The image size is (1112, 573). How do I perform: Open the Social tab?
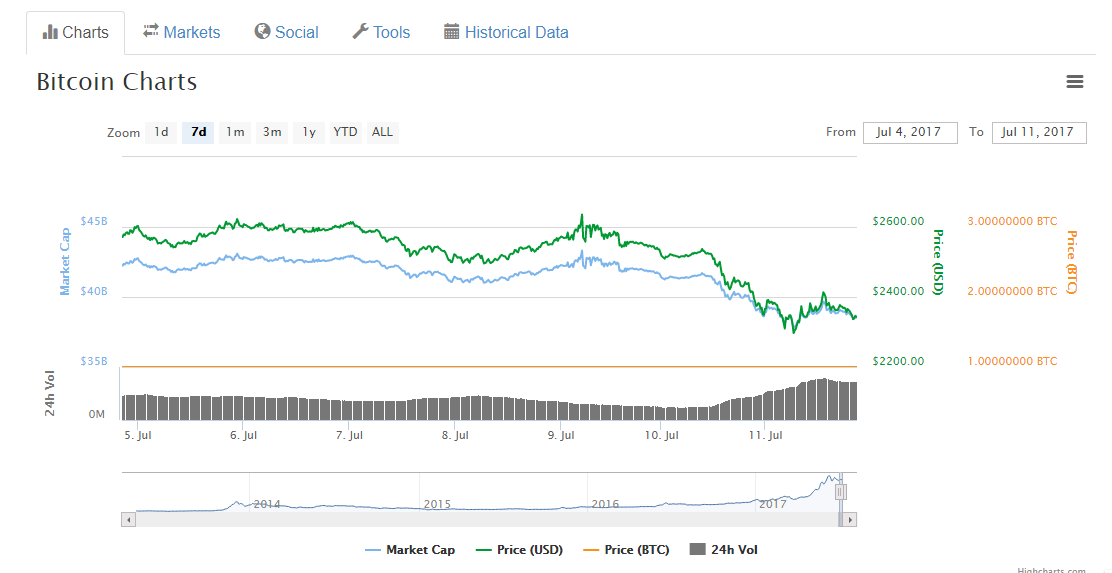pyautogui.click(x=287, y=33)
